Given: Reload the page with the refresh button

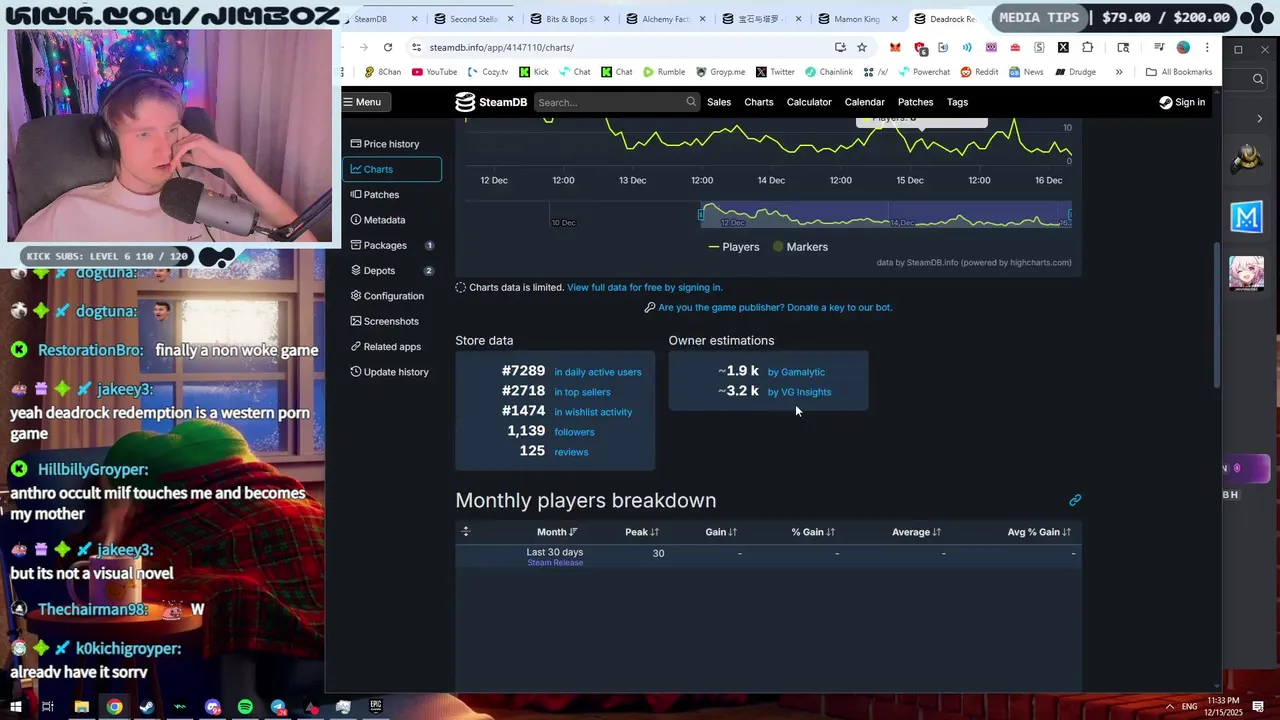Looking at the screenshot, I should click(388, 47).
